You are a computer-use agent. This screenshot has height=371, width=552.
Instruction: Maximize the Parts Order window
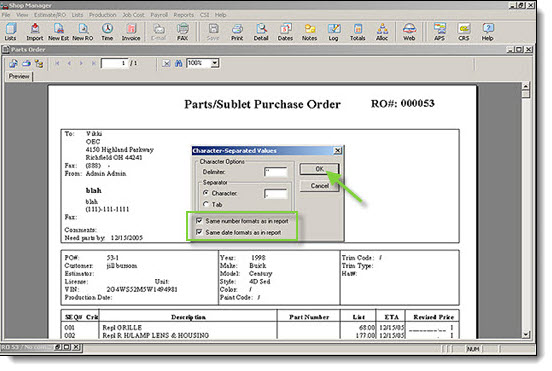519,50
